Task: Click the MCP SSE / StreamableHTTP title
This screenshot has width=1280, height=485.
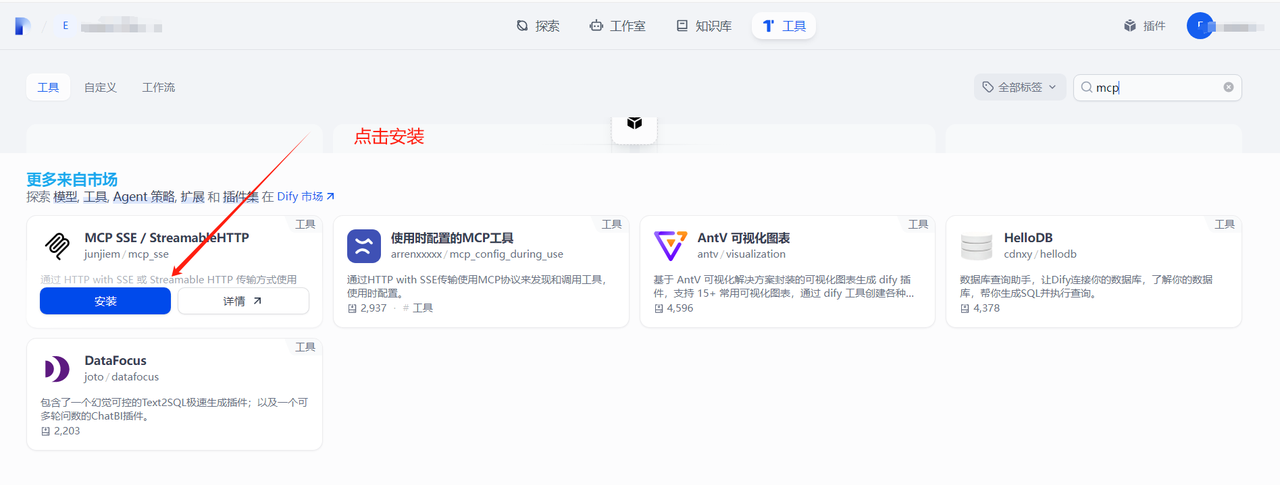Action: pyautogui.click(x=167, y=238)
